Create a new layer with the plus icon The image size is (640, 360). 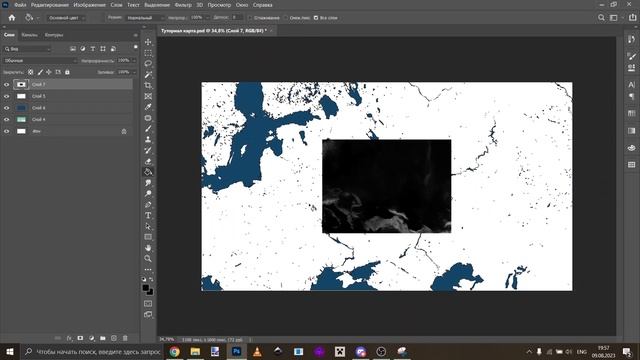click(x=114, y=338)
